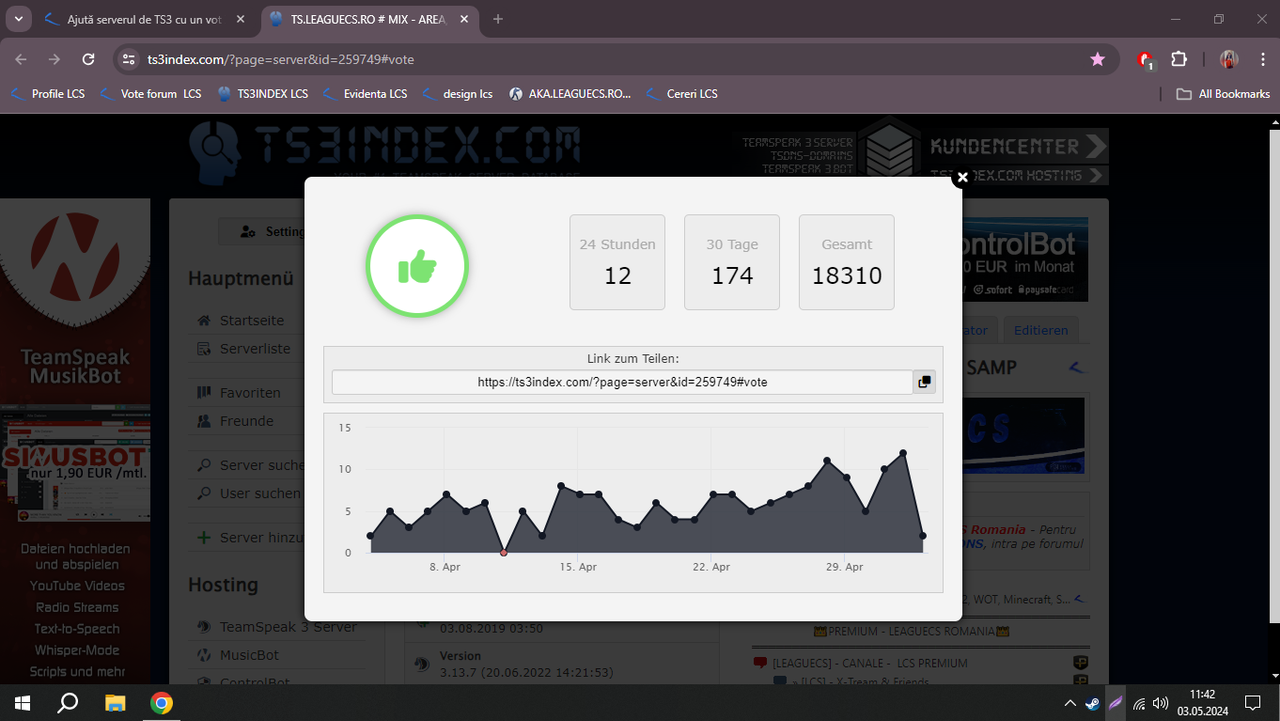Open the Evidenta LCS bookmark
Screen dimensions: 1280x721
coord(365,93)
